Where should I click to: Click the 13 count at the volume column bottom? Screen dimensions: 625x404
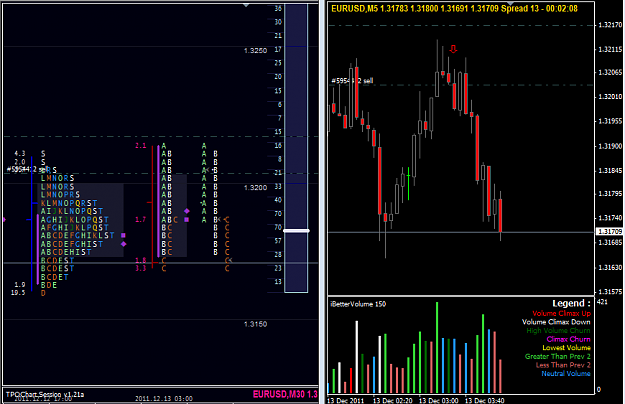[278, 282]
